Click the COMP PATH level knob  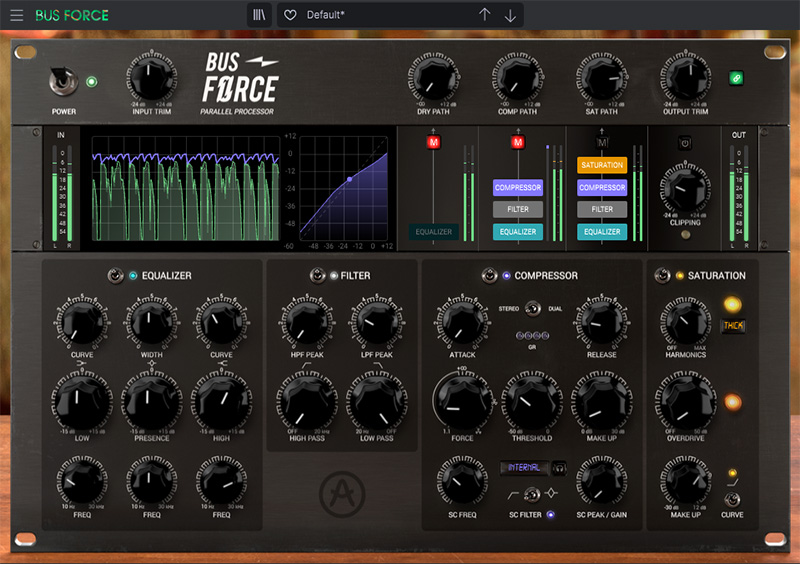[517, 79]
